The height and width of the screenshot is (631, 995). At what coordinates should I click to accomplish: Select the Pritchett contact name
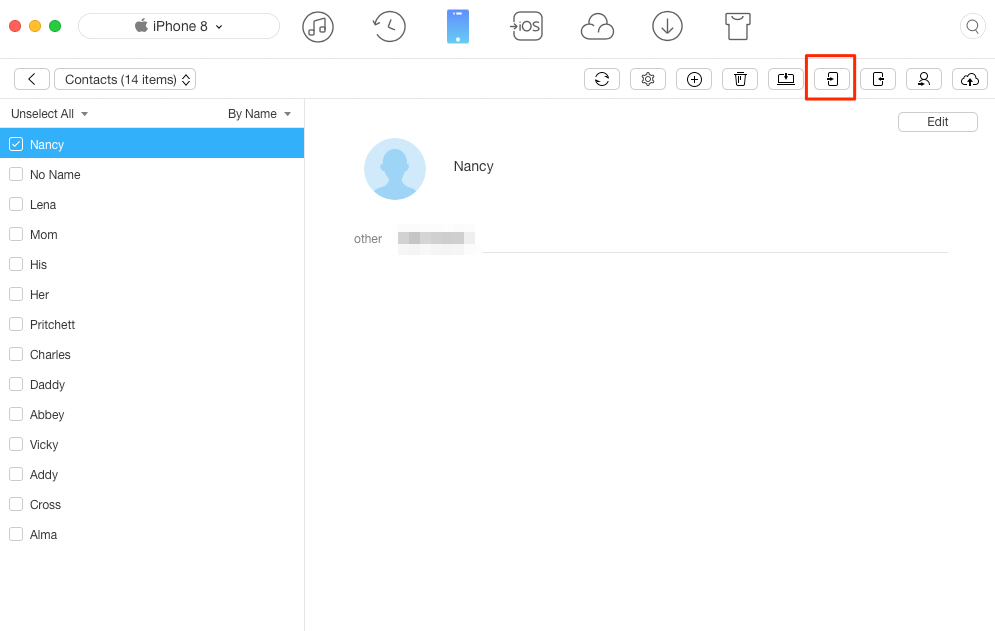coord(52,324)
